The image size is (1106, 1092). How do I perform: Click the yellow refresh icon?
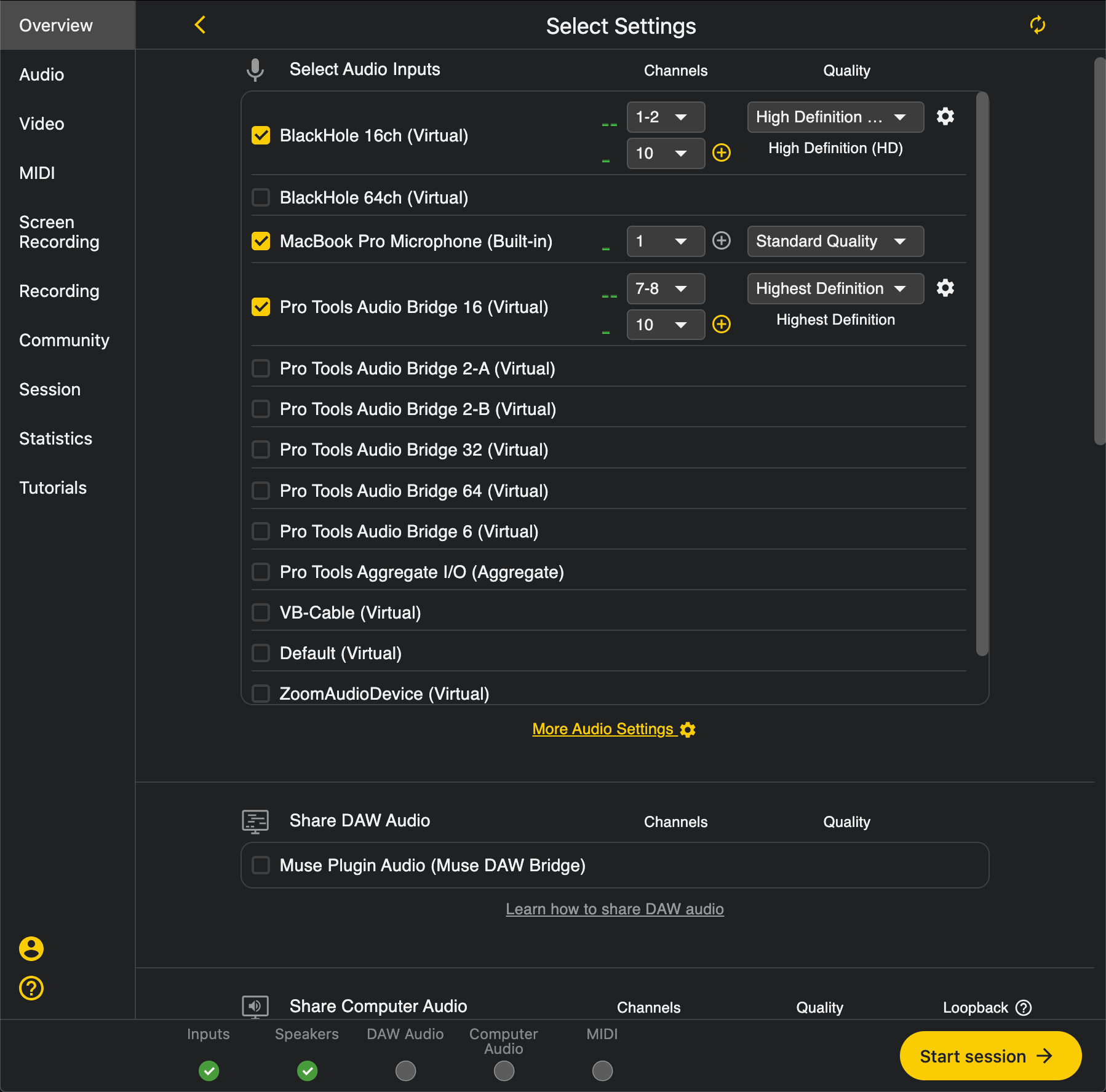coord(1037,25)
